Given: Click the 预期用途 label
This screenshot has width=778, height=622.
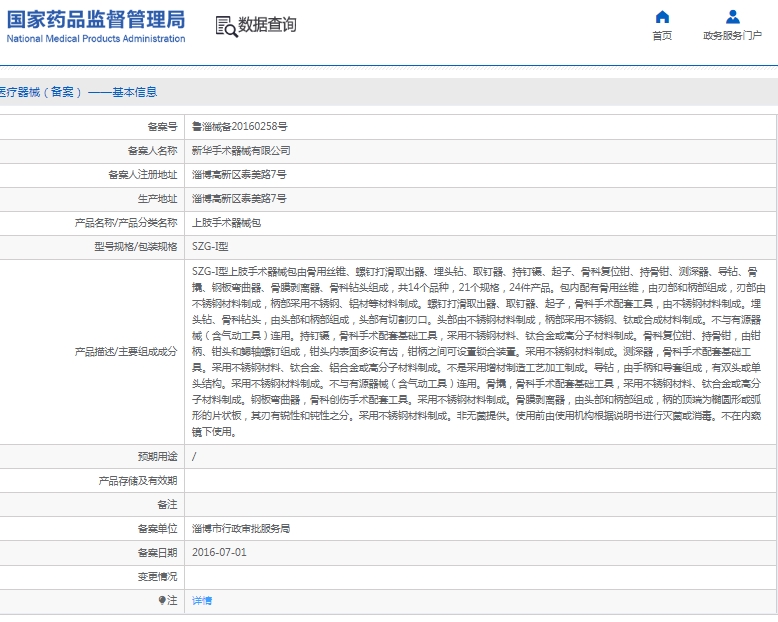Looking at the screenshot, I should tap(157, 456).
